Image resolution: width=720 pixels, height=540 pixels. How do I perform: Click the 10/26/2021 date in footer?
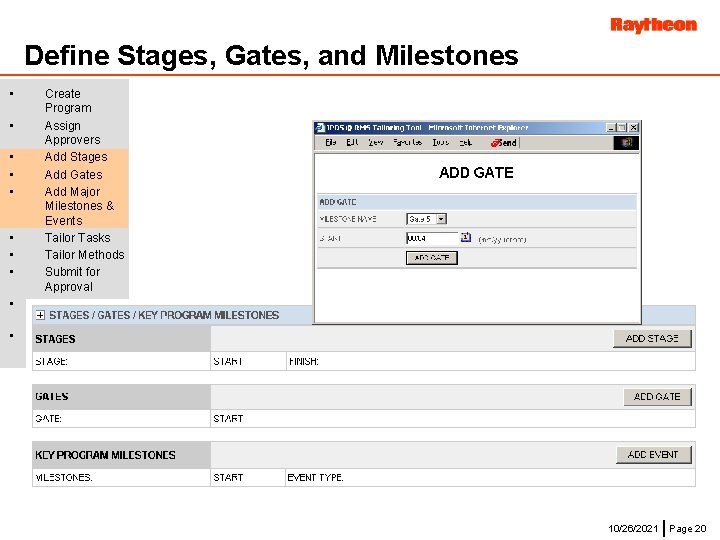click(633, 529)
